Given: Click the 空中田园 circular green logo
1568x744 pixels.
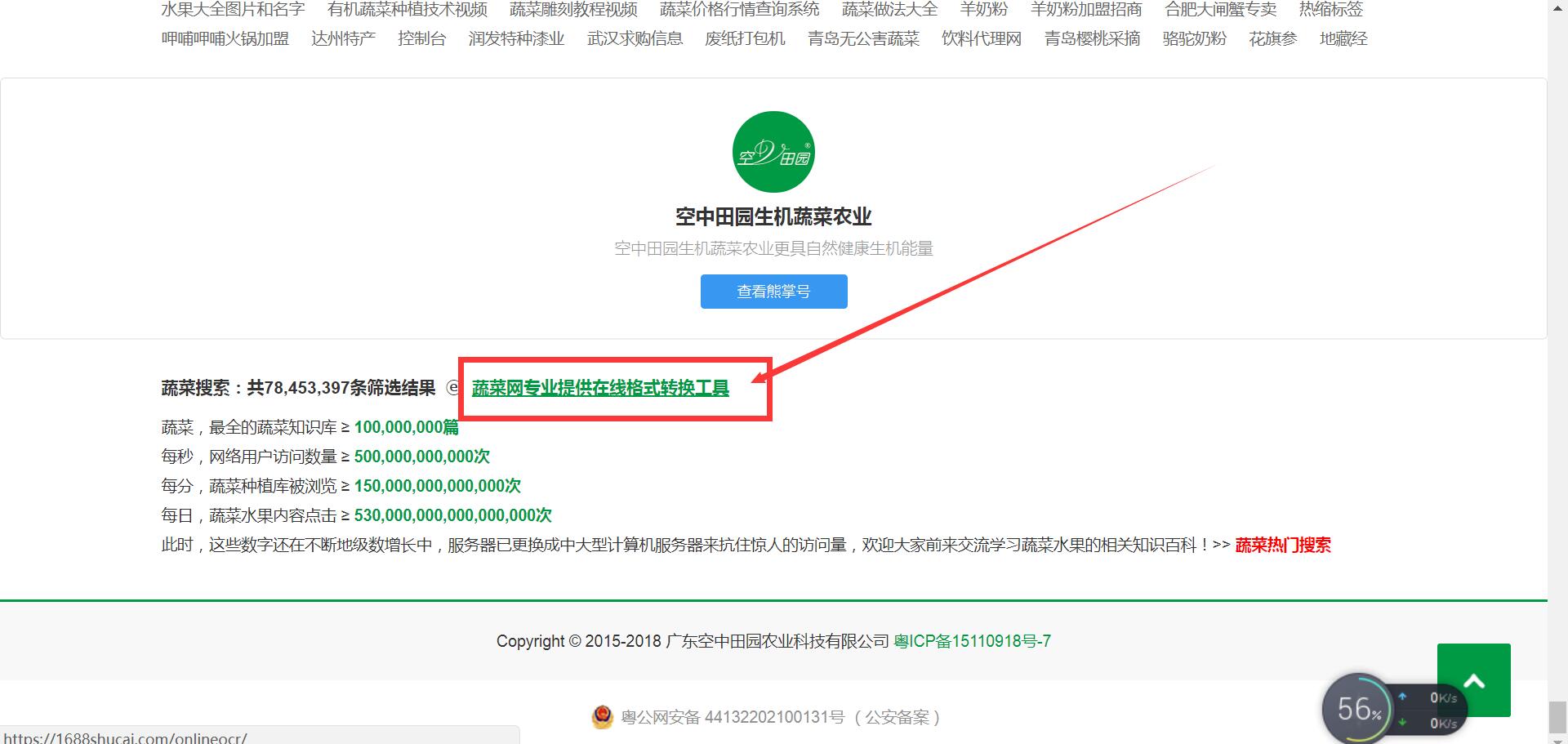Looking at the screenshot, I should coord(772,152).
